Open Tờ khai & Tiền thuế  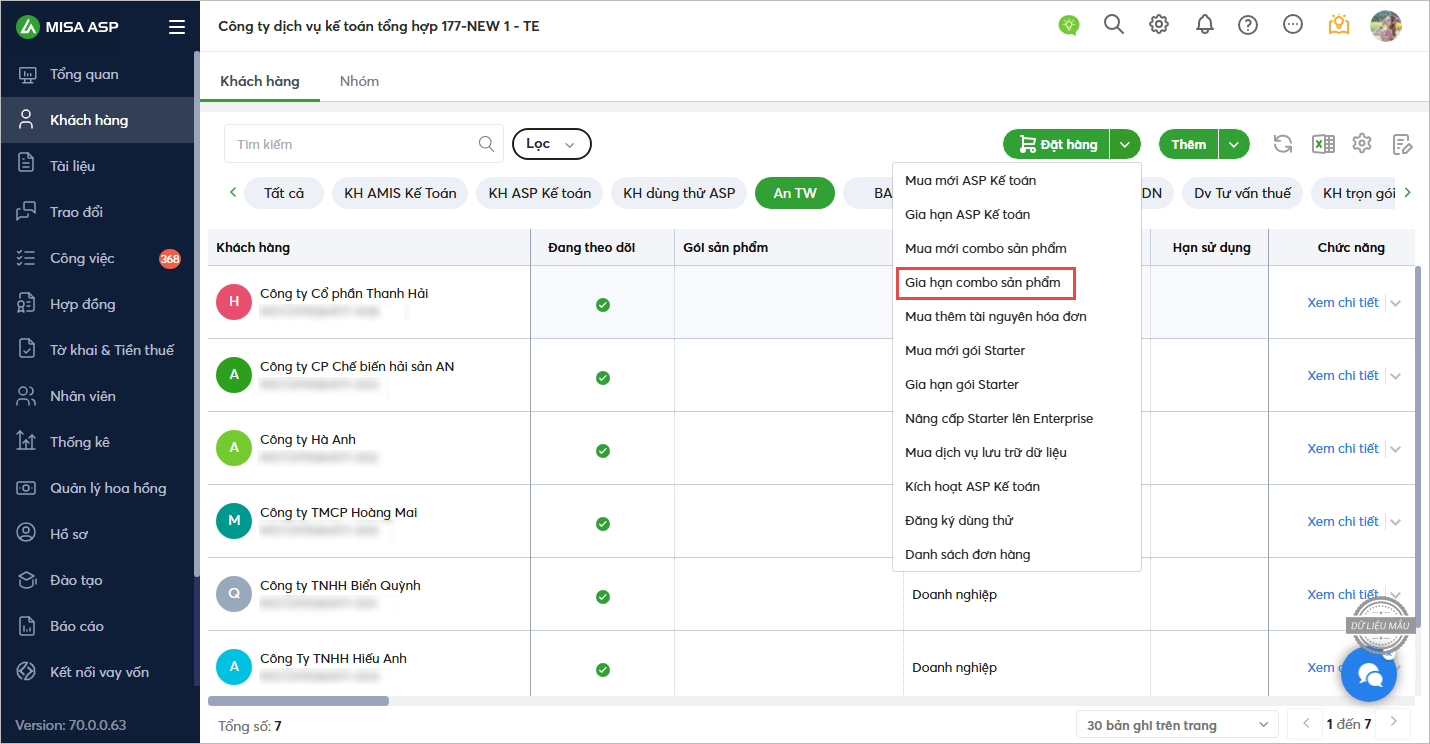click(x=111, y=350)
